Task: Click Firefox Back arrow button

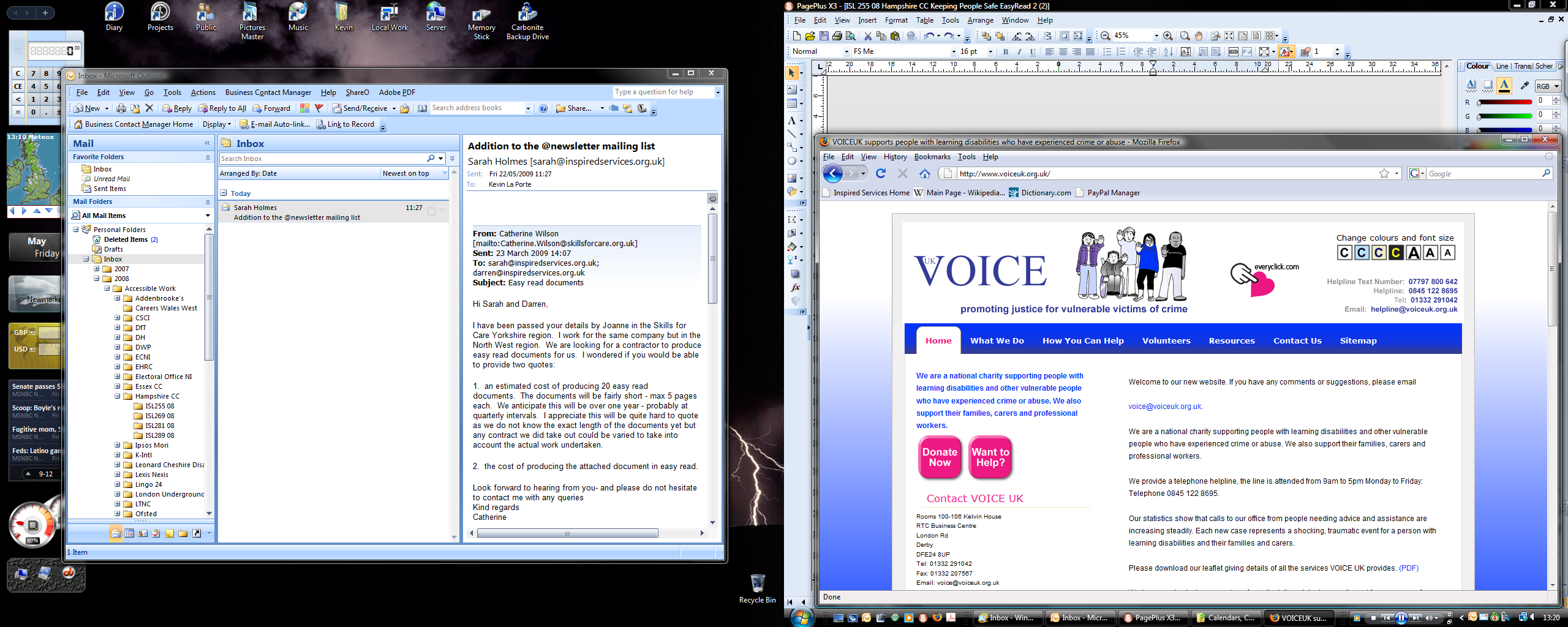Action: 832,173
